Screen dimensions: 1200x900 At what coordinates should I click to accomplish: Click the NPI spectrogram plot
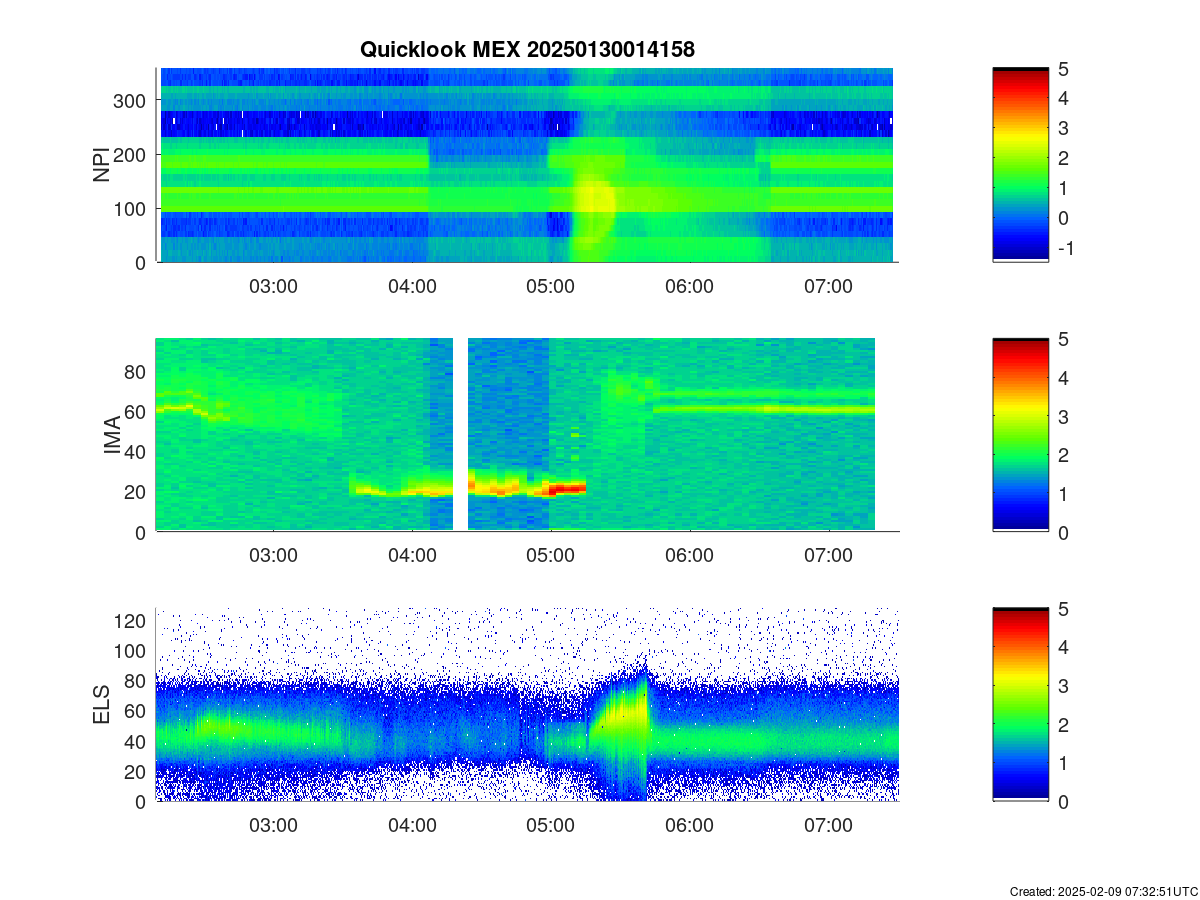(527, 165)
